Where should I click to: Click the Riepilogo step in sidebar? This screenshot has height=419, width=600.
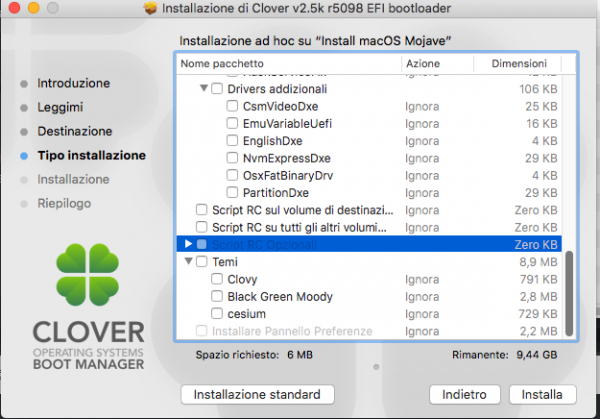[64, 203]
